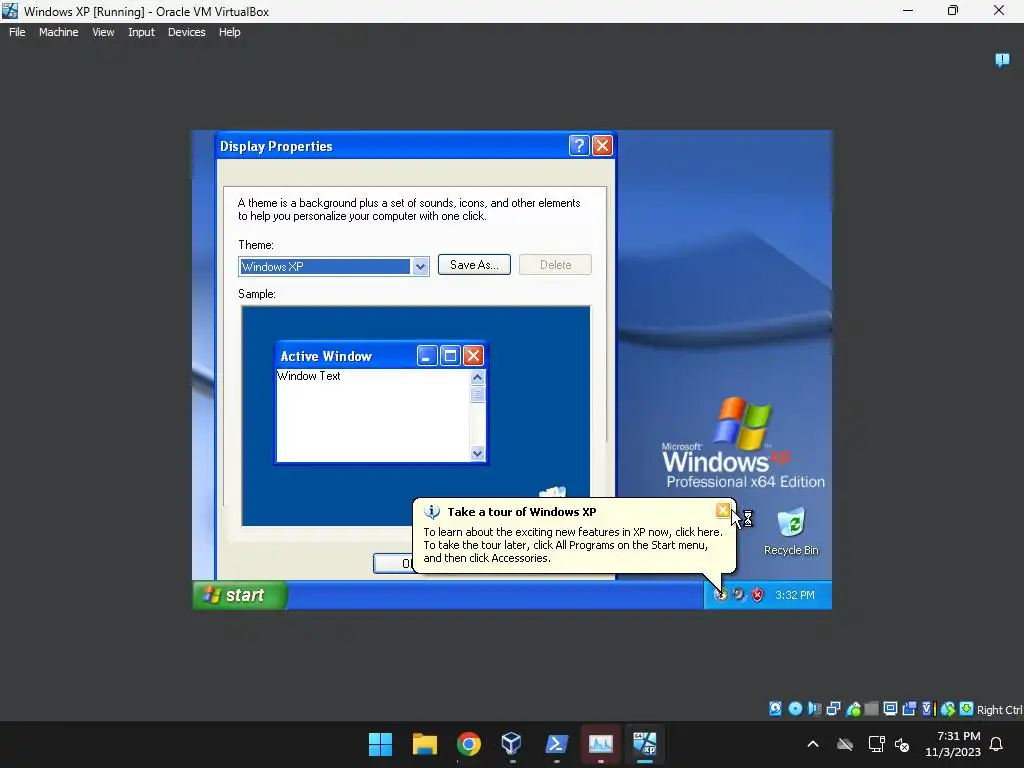Click the network adapter indicator icon
Screen dimensions: 1024x768
pyautogui.click(x=833, y=709)
